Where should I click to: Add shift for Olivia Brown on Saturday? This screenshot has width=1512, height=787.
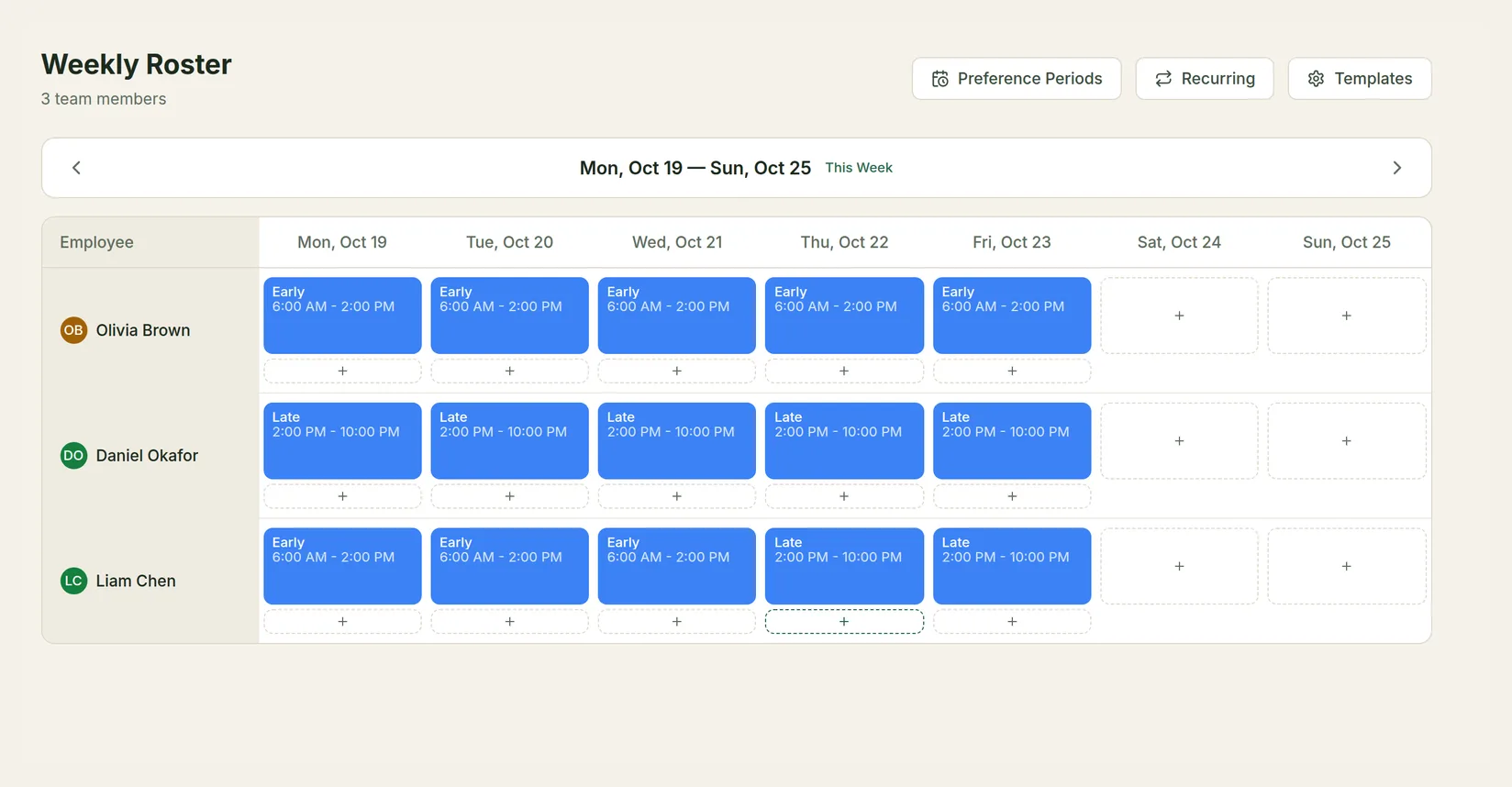tap(1179, 316)
